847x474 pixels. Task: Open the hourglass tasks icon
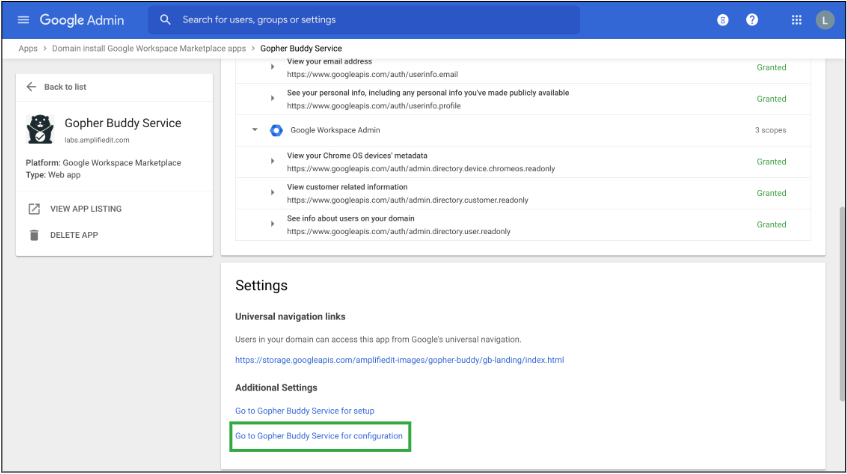pyautogui.click(x=722, y=20)
